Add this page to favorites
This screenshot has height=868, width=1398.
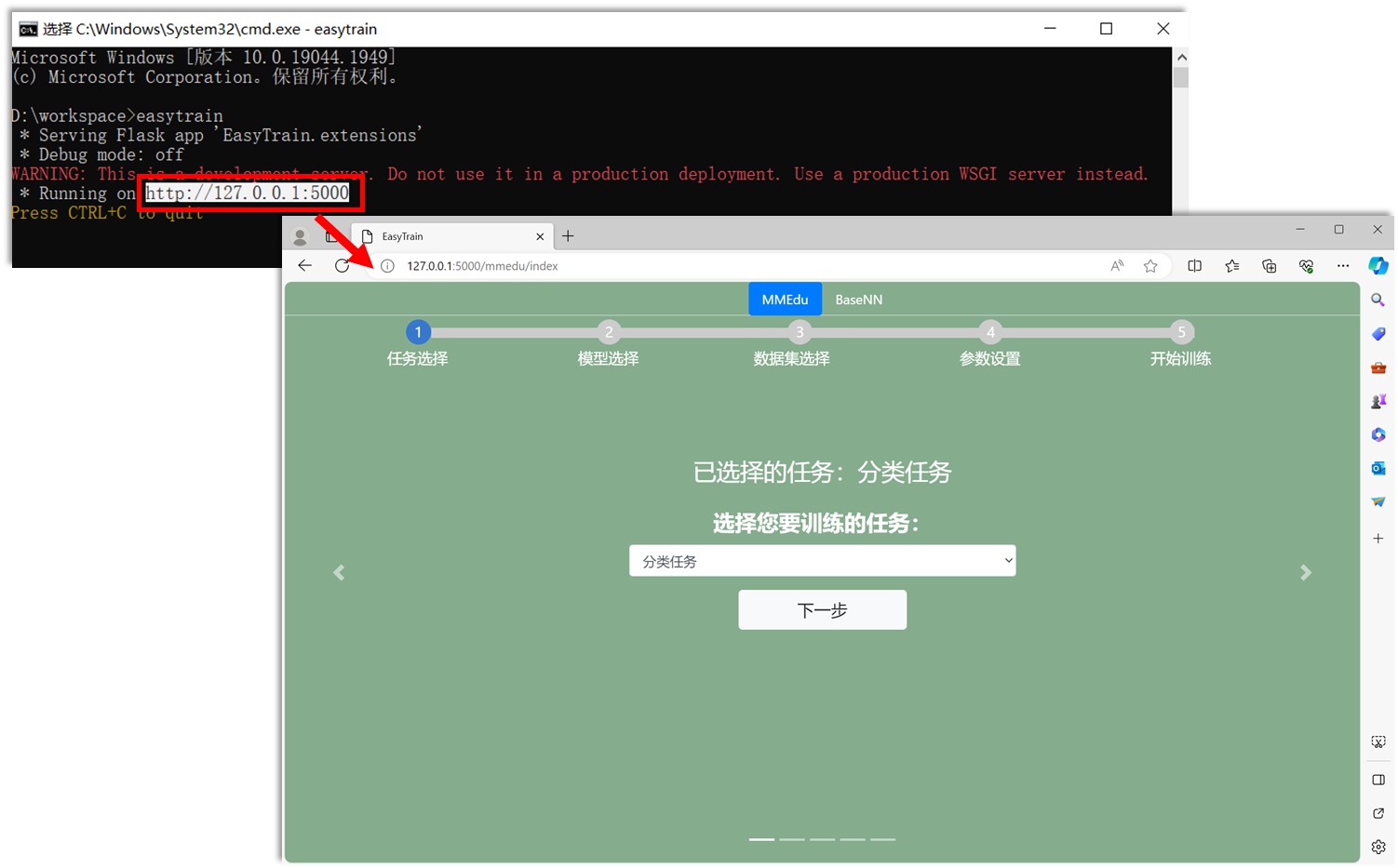coord(1150,266)
